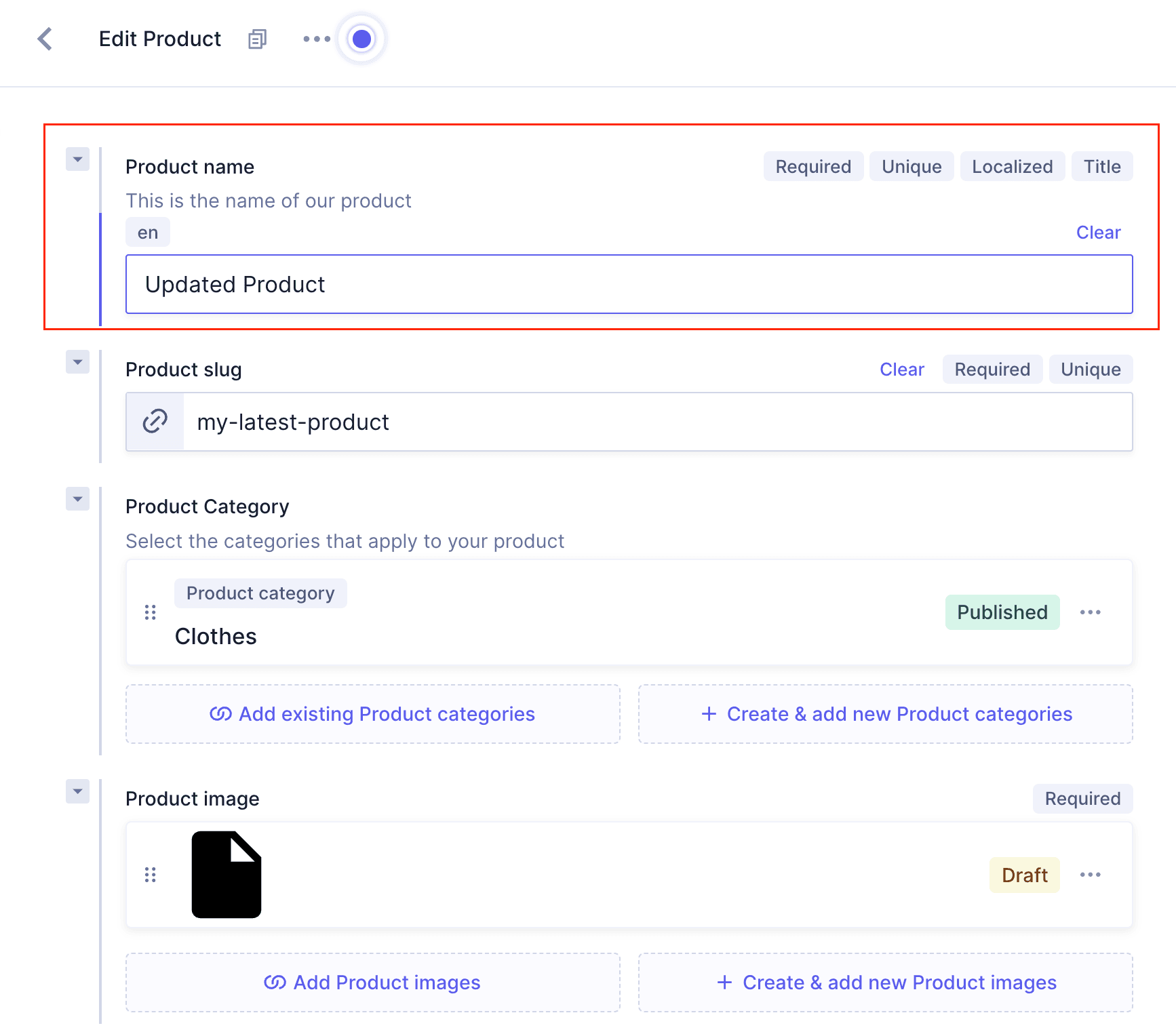The height and width of the screenshot is (1032, 1176).
Task: Select the en locale tab
Action: tap(147, 232)
